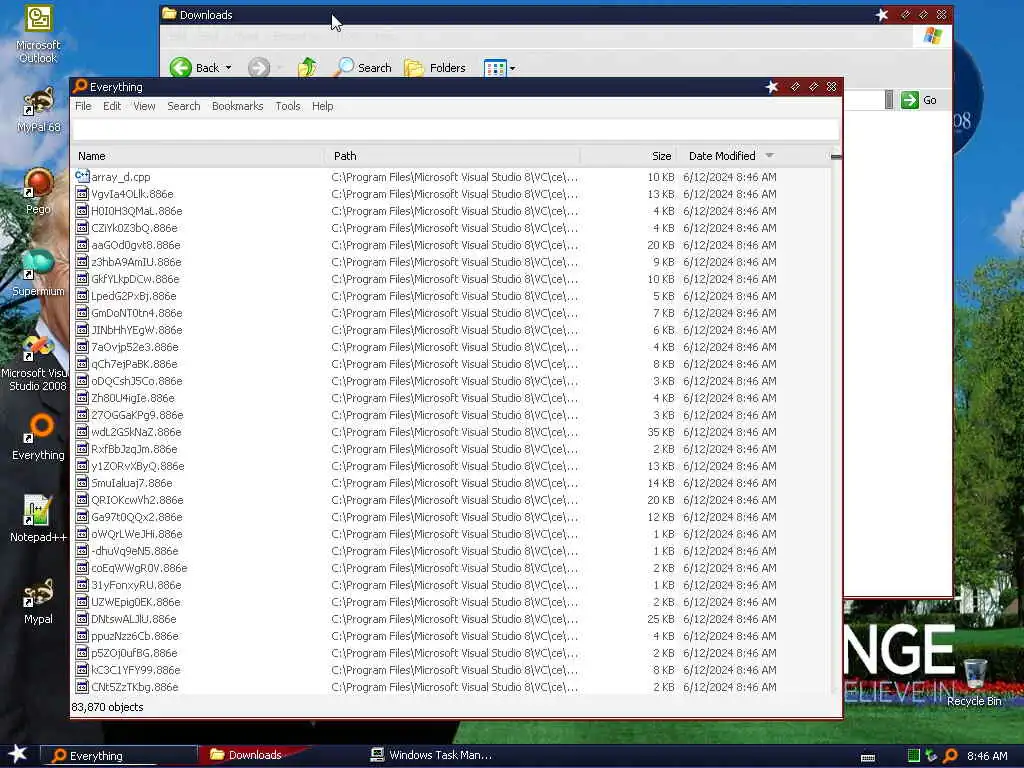
Task: Click the icon of QRIOKcwVh2.886e
Action: point(82,500)
